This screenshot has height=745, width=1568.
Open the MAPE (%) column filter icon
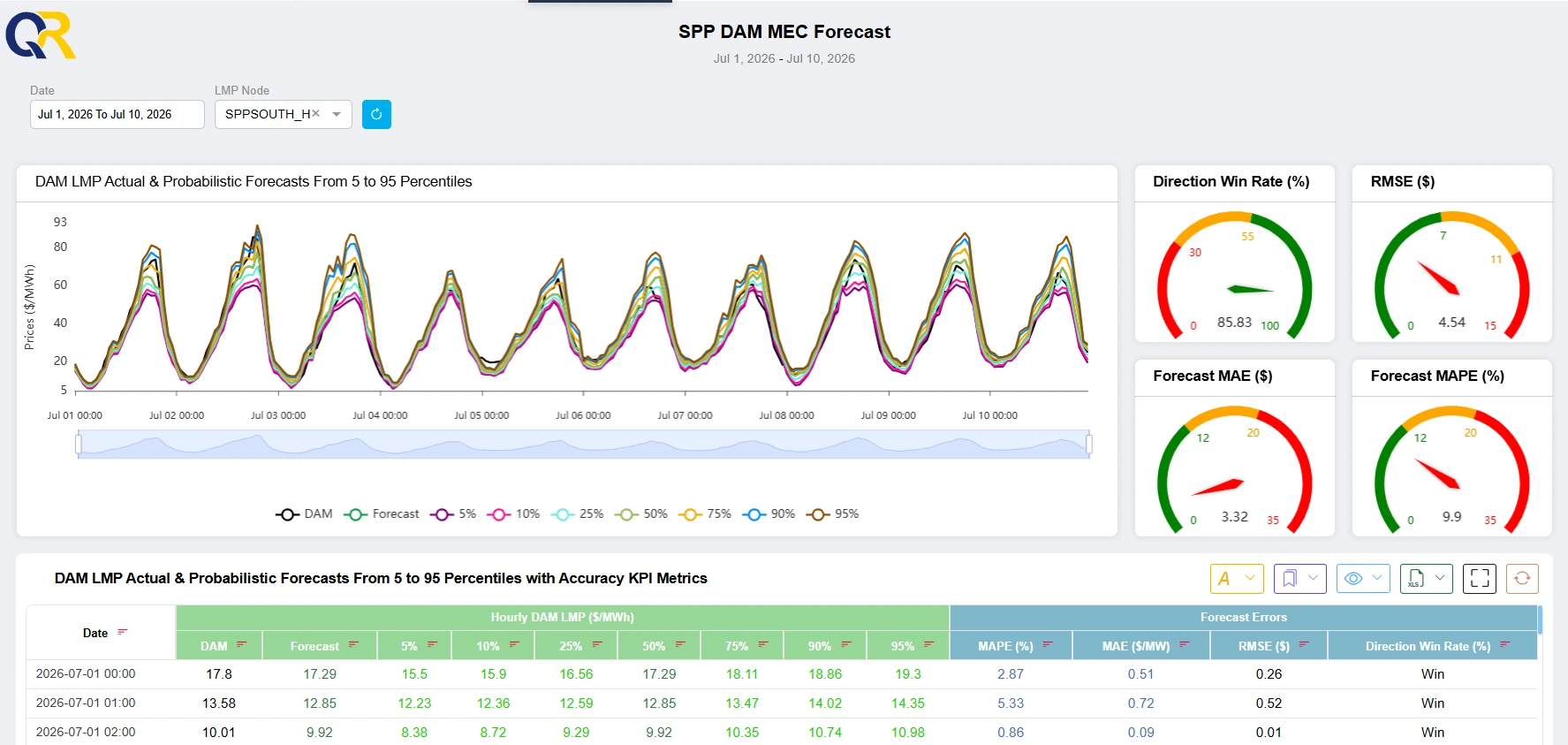click(1048, 645)
